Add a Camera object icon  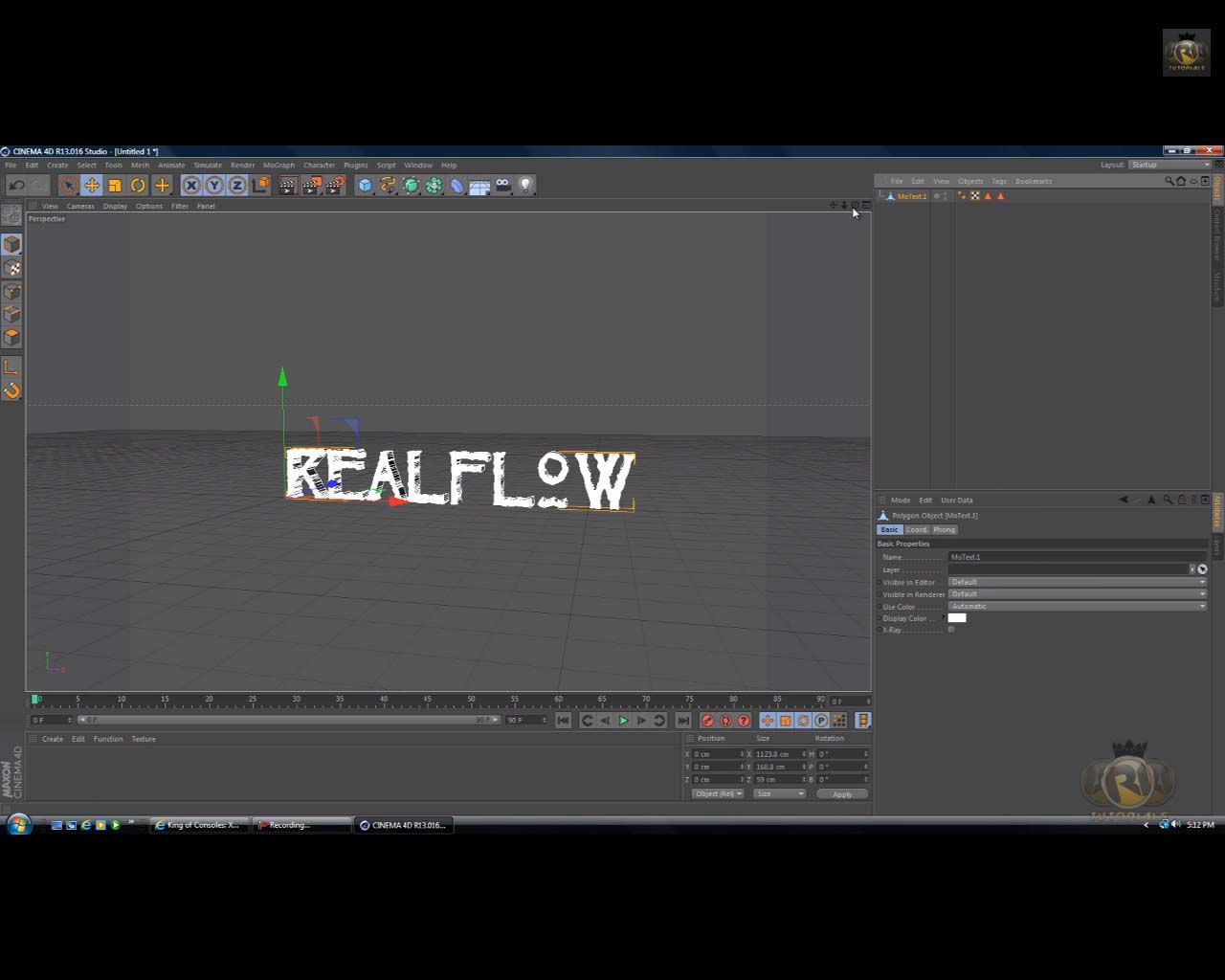[x=502, y=186]
